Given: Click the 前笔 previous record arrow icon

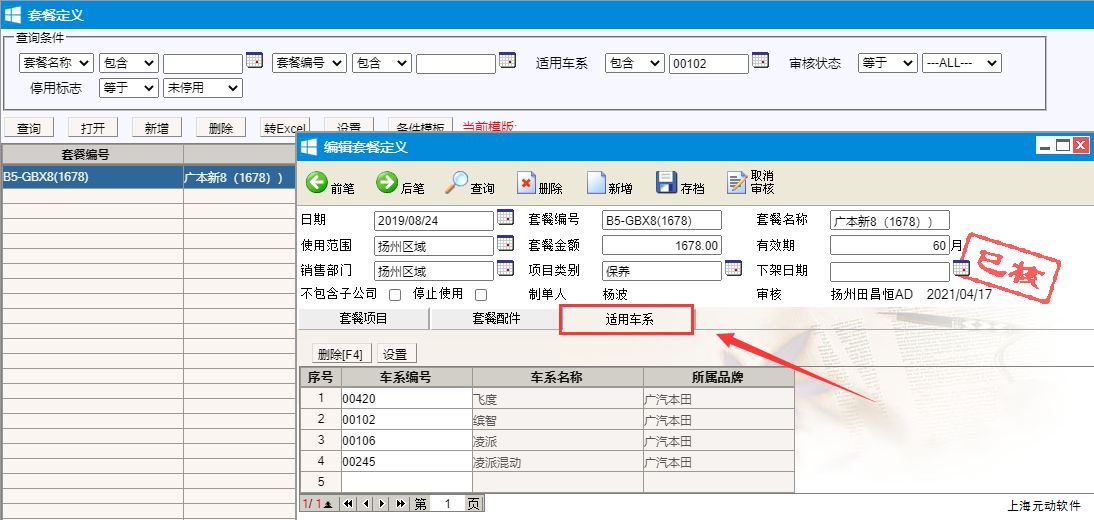Looking at the screenshot, I should tap(316, 183).
